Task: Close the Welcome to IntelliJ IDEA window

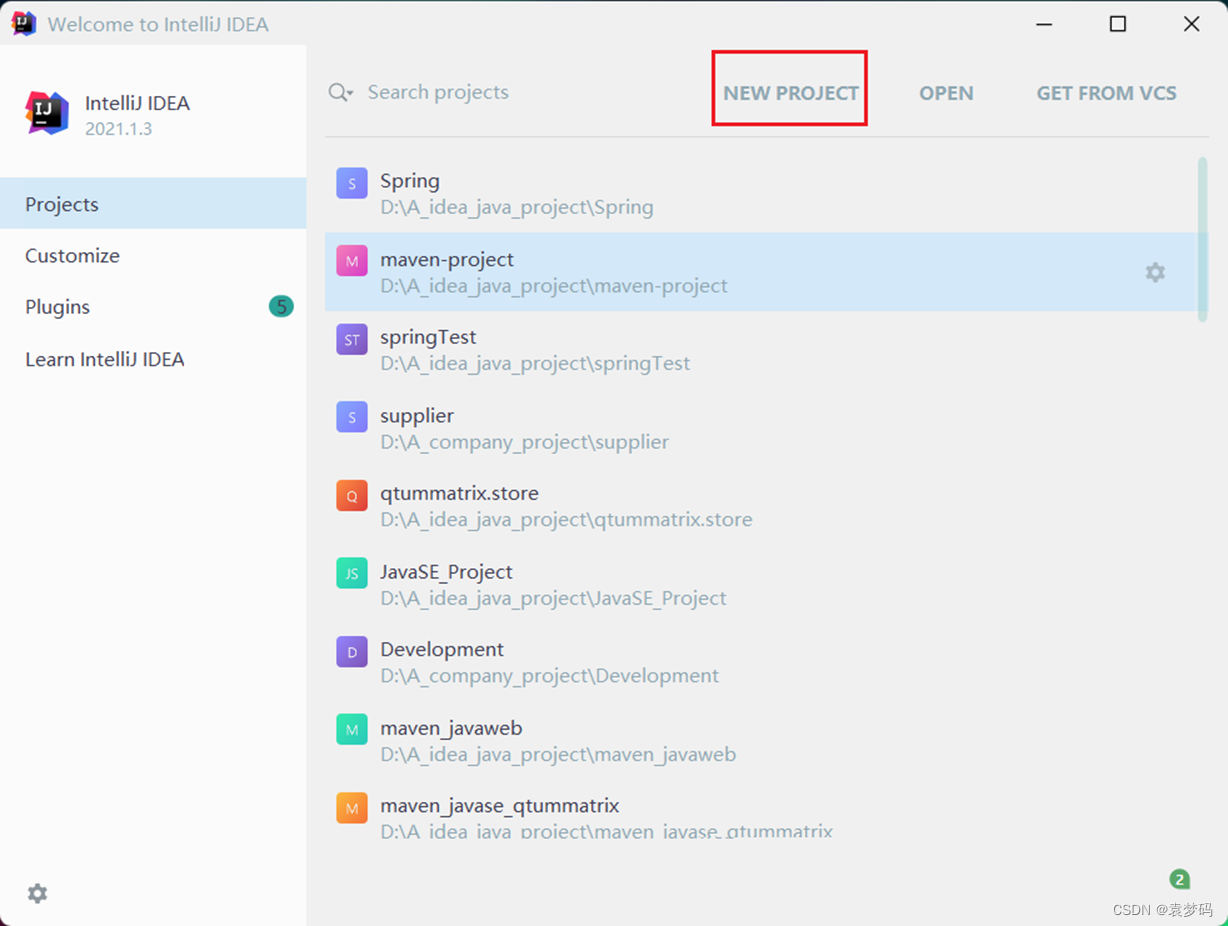Action: tap(1191, 24)
